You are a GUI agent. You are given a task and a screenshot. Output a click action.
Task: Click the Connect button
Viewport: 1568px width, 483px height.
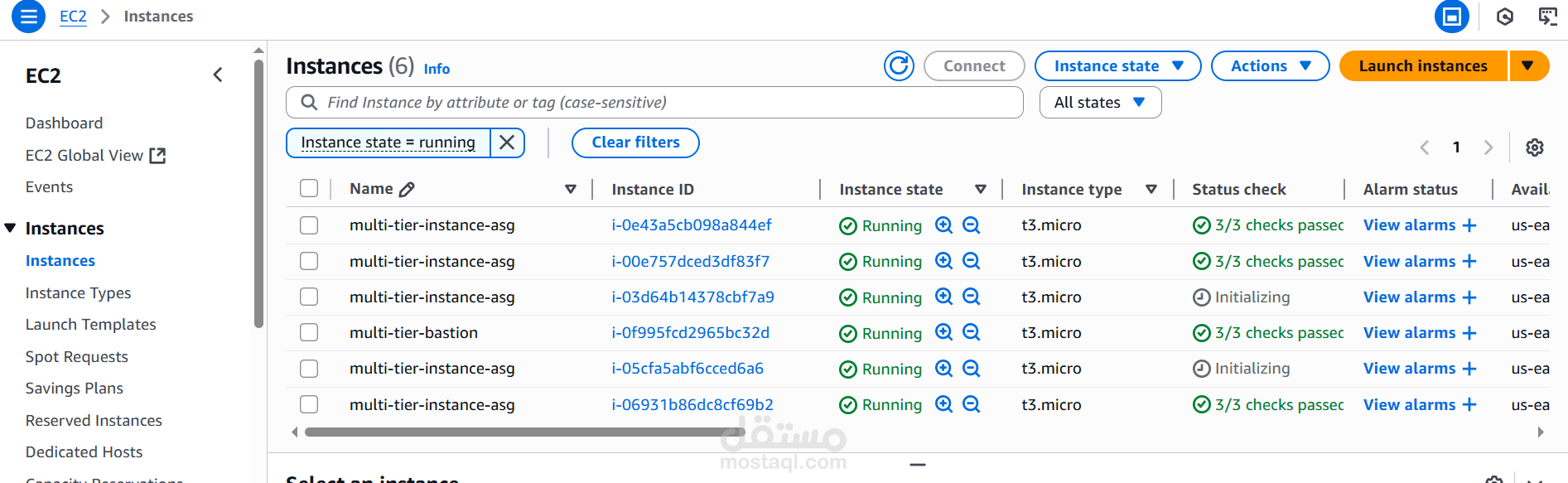pos(974,66)
